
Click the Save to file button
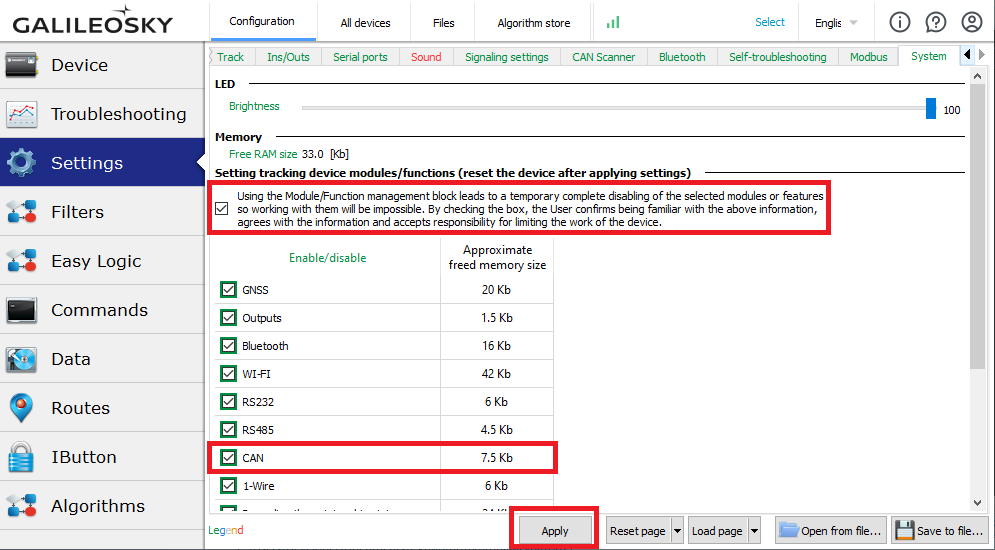[940, 531]
